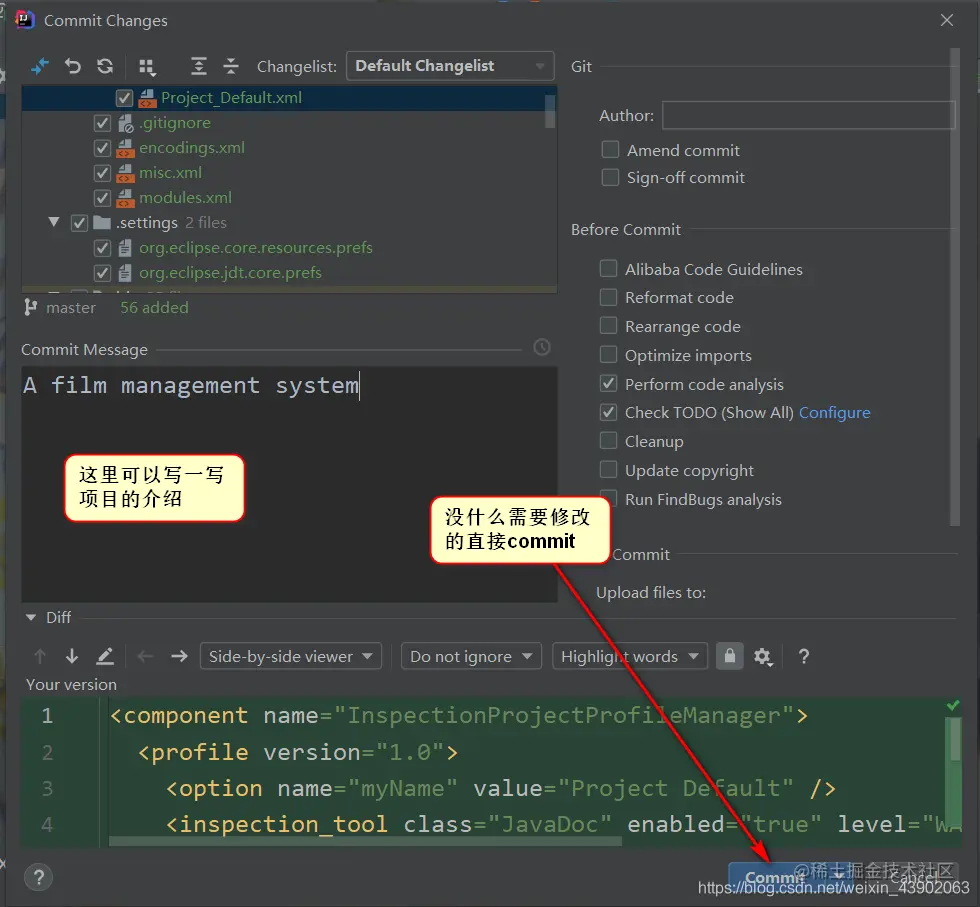Collapse the .settings folder node
Viewport: 980px width, 907px height.
tap(54, 222)
